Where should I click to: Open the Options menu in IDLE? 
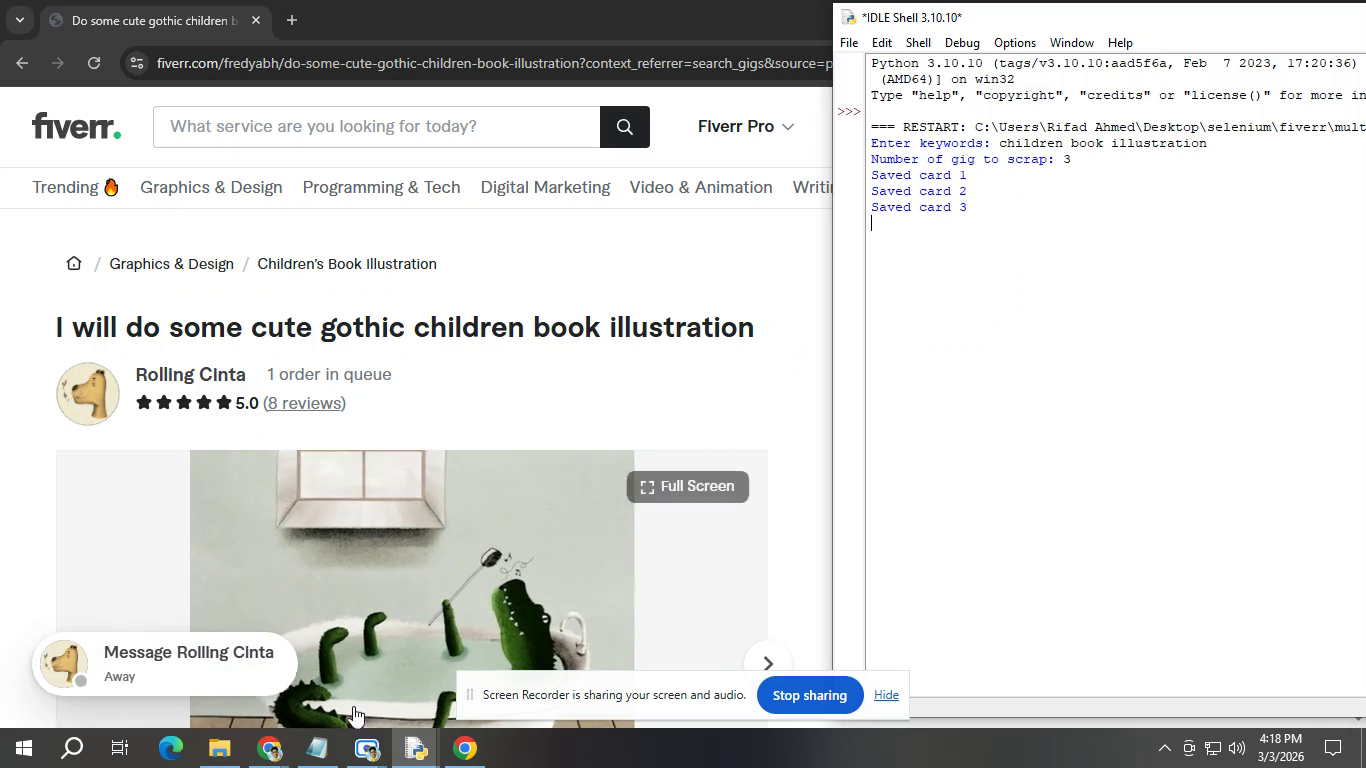1014,43
